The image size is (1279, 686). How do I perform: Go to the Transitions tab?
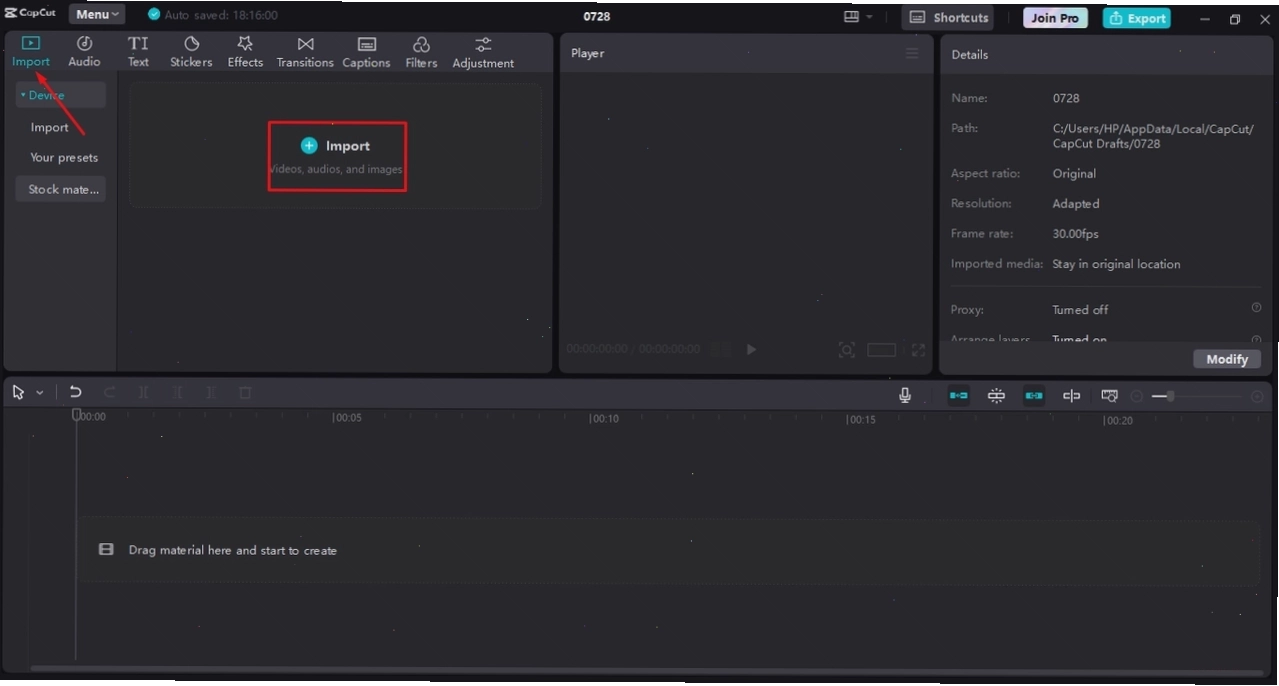click(x=305, y=52)
